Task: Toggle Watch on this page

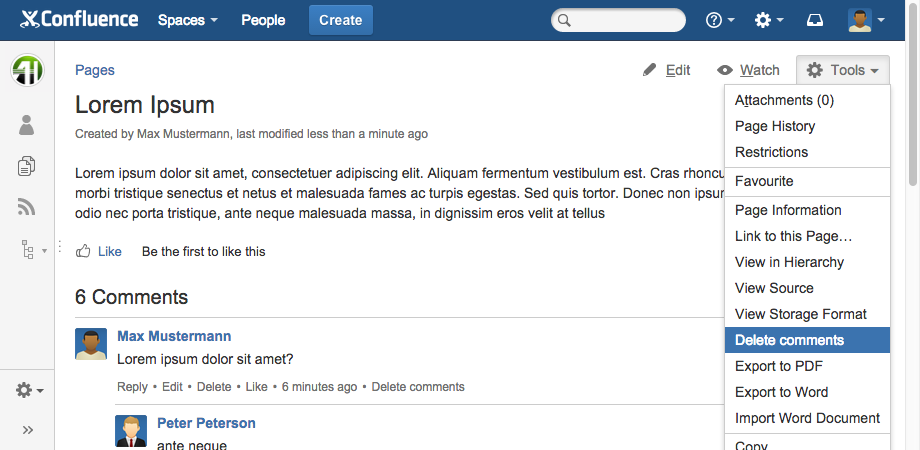Action: (x=748, y=70)
